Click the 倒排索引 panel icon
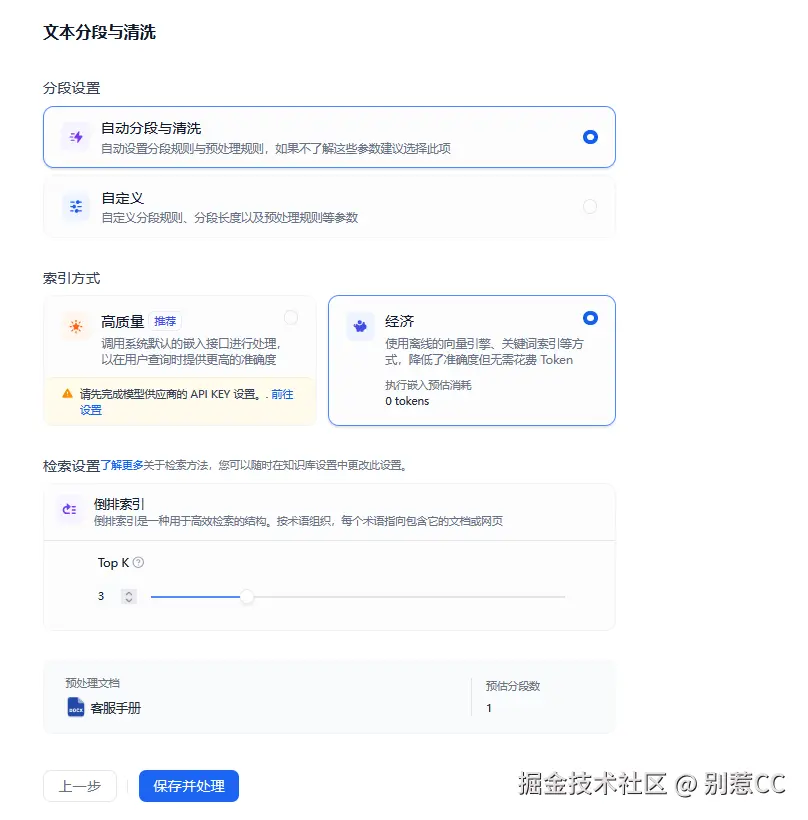This screenshot has width=808, height=820. click(x=68, y=510)
